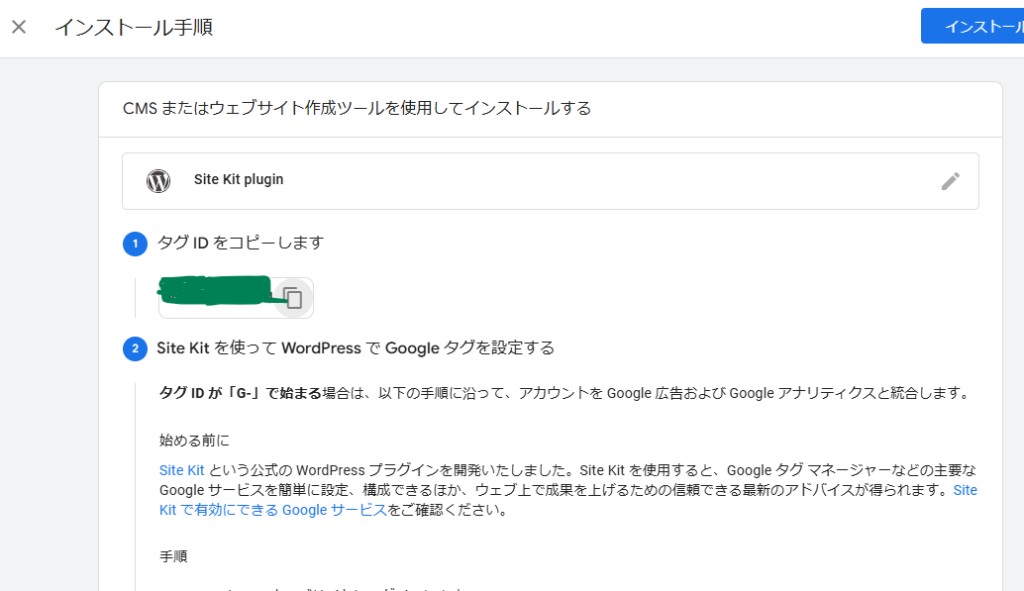Copy the tag ID with copy icon
The image size is (1024, 591).
click(293, 297)
